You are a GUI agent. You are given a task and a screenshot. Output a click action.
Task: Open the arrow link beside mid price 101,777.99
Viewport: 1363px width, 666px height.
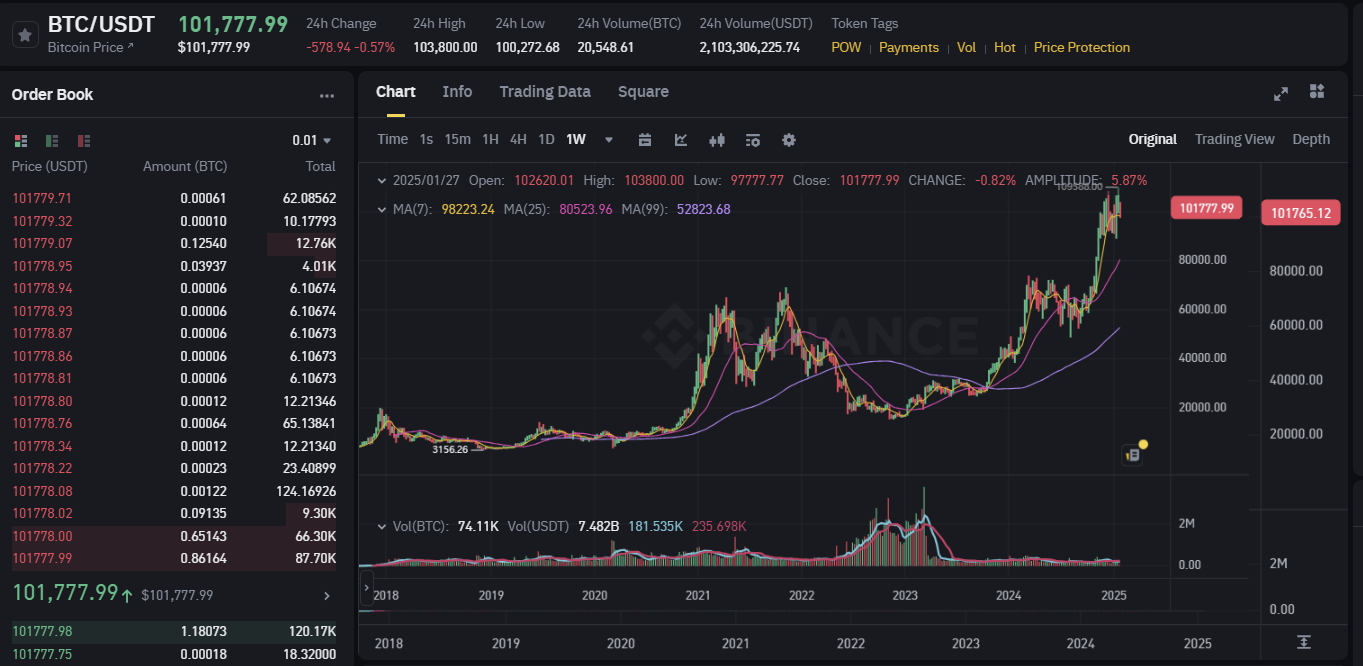point(326,596)
